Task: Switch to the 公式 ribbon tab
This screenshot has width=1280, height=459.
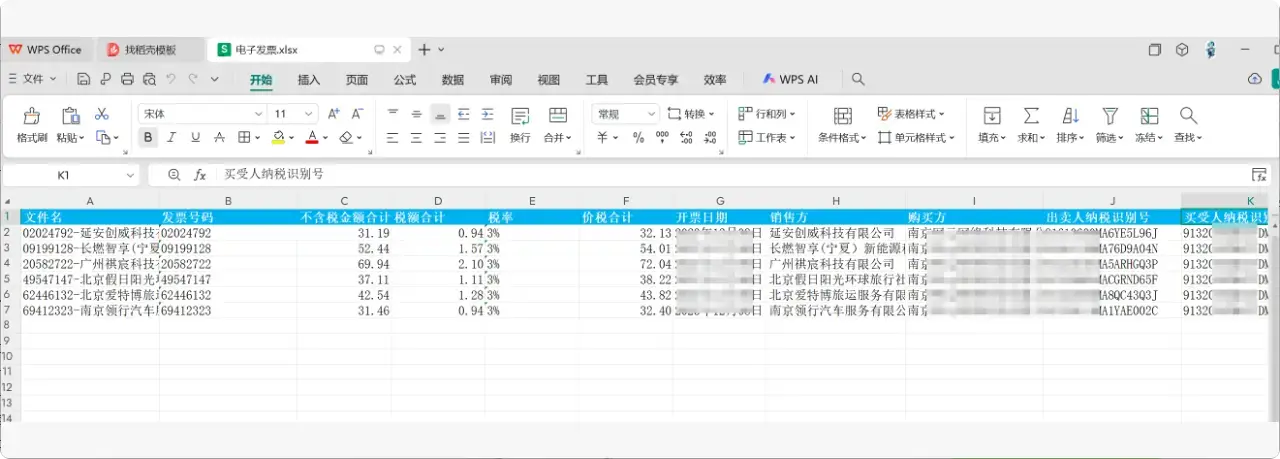Action: [404, 80]
